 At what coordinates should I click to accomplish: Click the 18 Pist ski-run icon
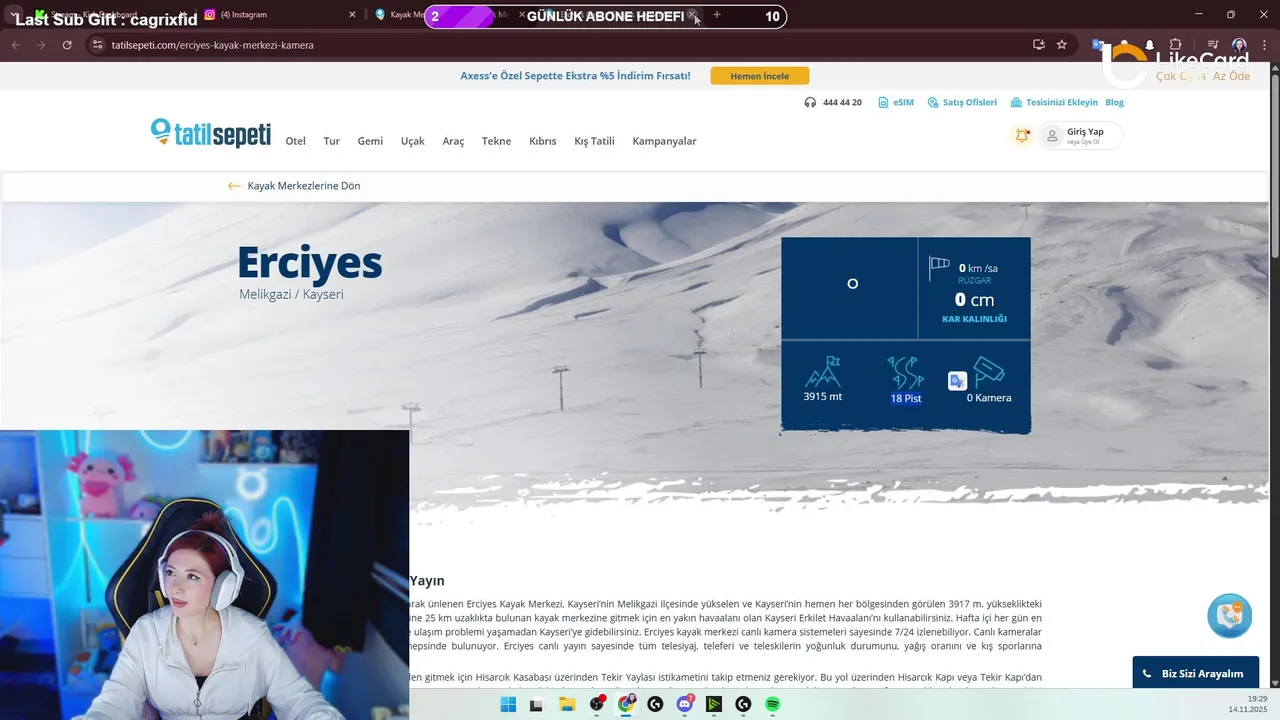pyautogui.click(x=906, y=372)
